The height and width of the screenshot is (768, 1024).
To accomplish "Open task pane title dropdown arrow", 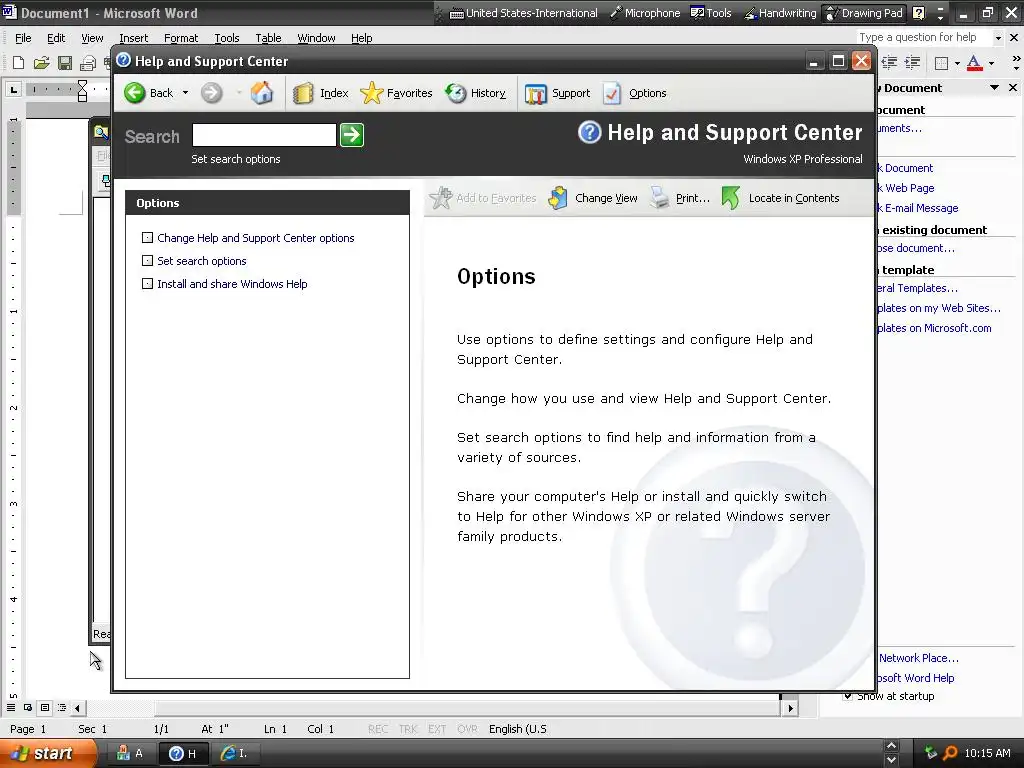I will coord(994,88).
